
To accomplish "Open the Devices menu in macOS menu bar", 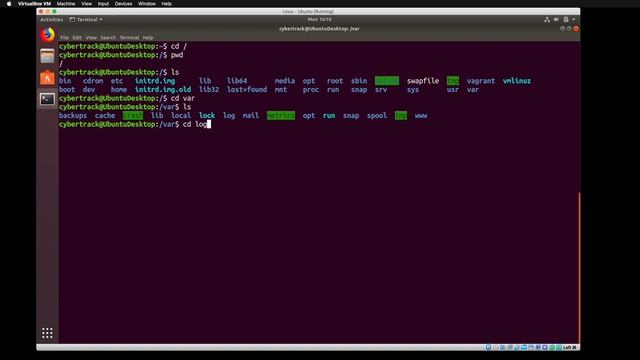I will click(x=123, y=4).
